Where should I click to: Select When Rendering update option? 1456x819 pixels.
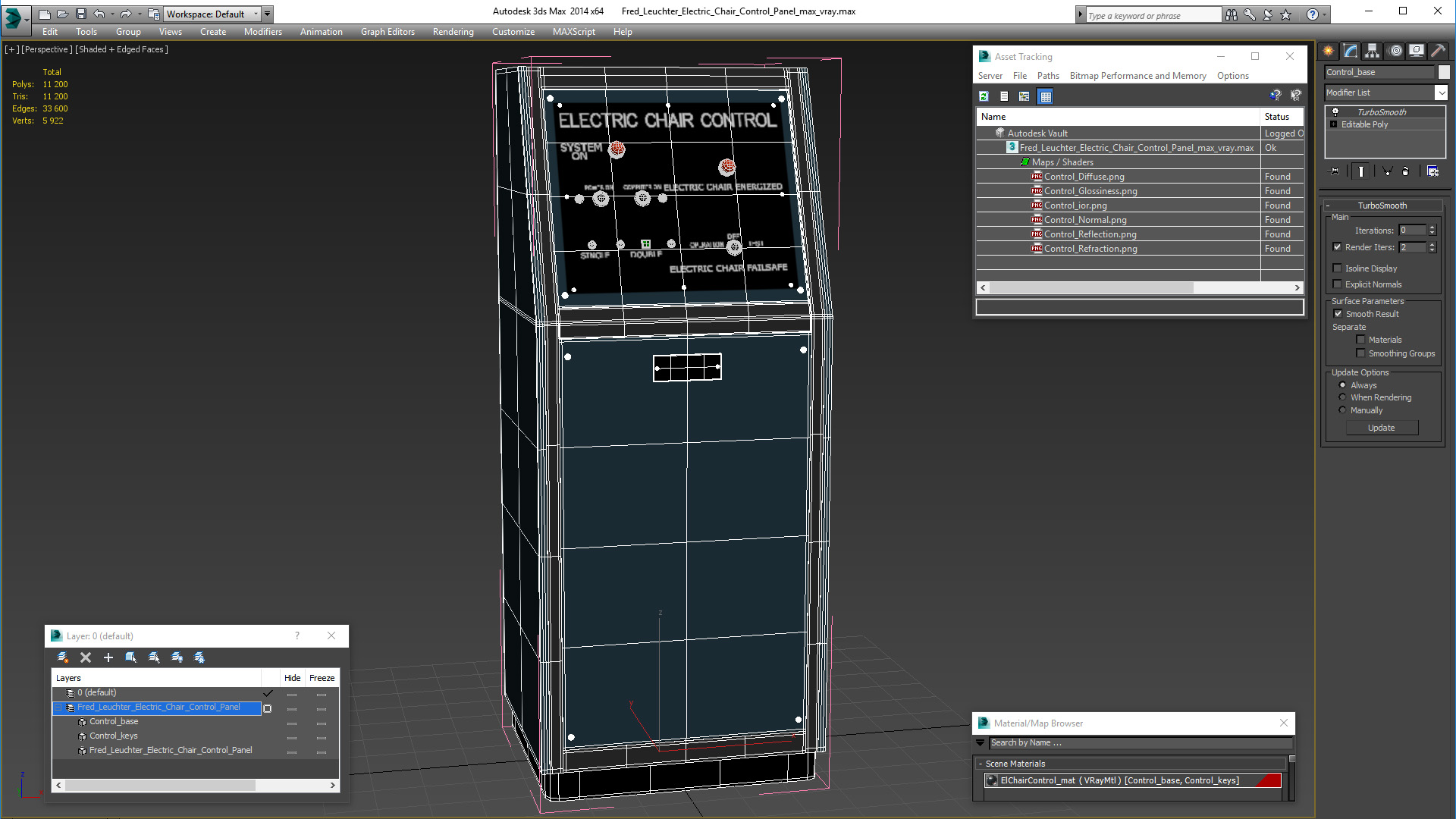1342,397
